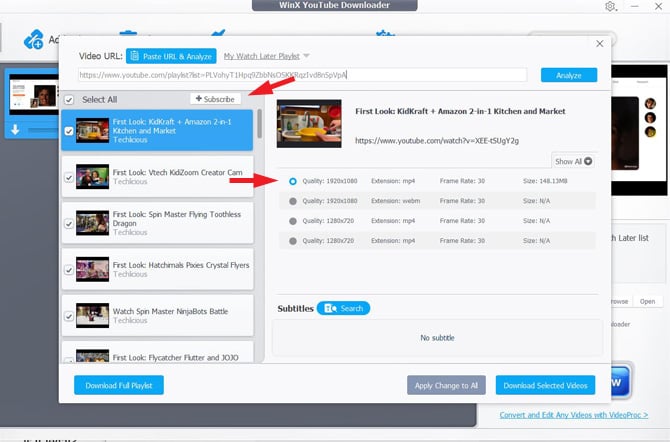Uncheck KidKraft Kitchen and Market video
Viewport: 670px width, 442px height.
tap(69, 131)
